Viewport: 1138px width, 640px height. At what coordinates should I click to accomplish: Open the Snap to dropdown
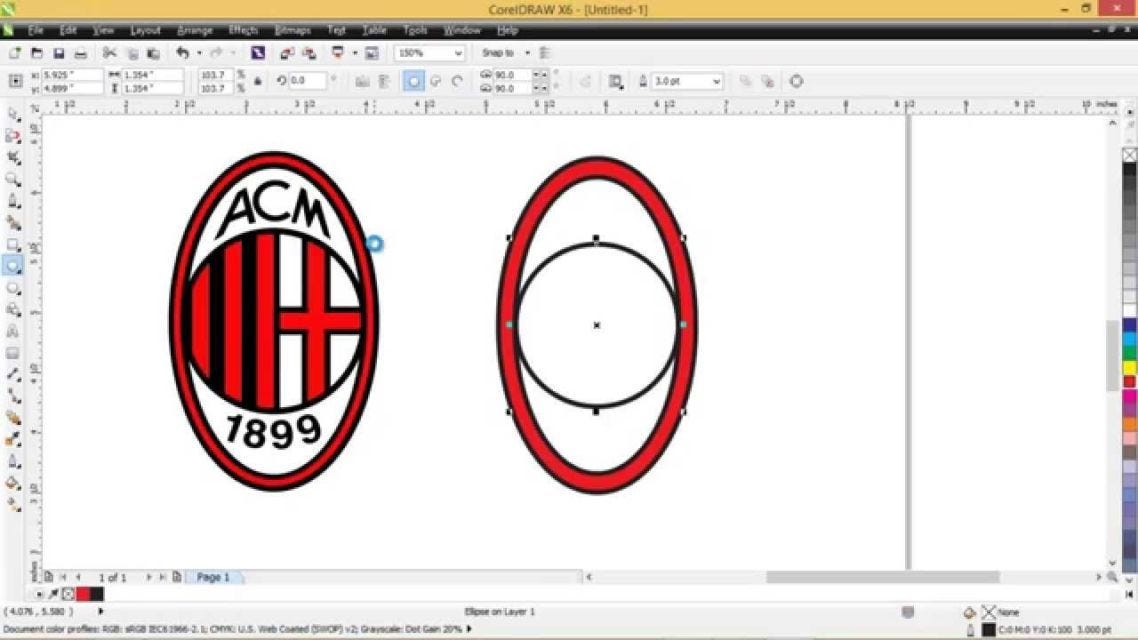click(503, 52)
